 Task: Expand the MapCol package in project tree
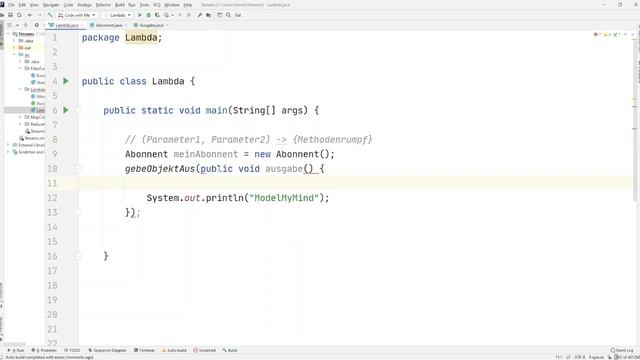click(20, 117)
